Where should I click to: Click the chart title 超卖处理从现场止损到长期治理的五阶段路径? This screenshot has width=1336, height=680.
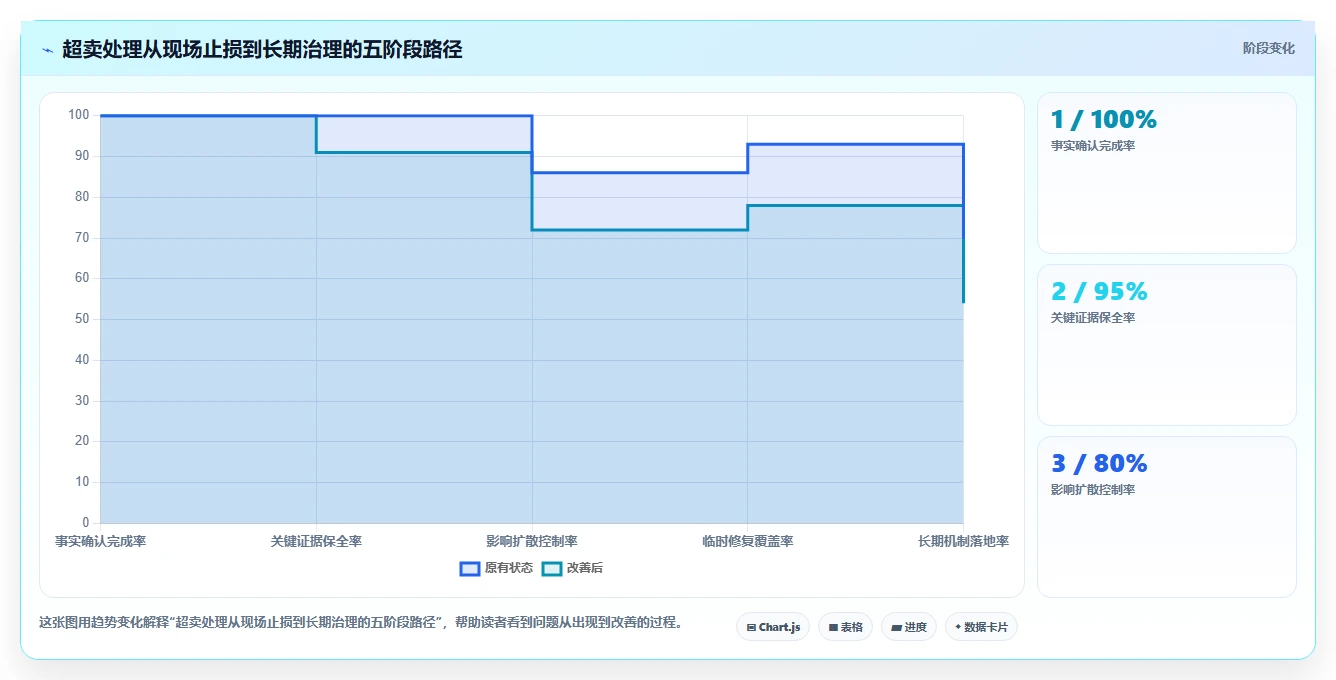pos(262,49)
